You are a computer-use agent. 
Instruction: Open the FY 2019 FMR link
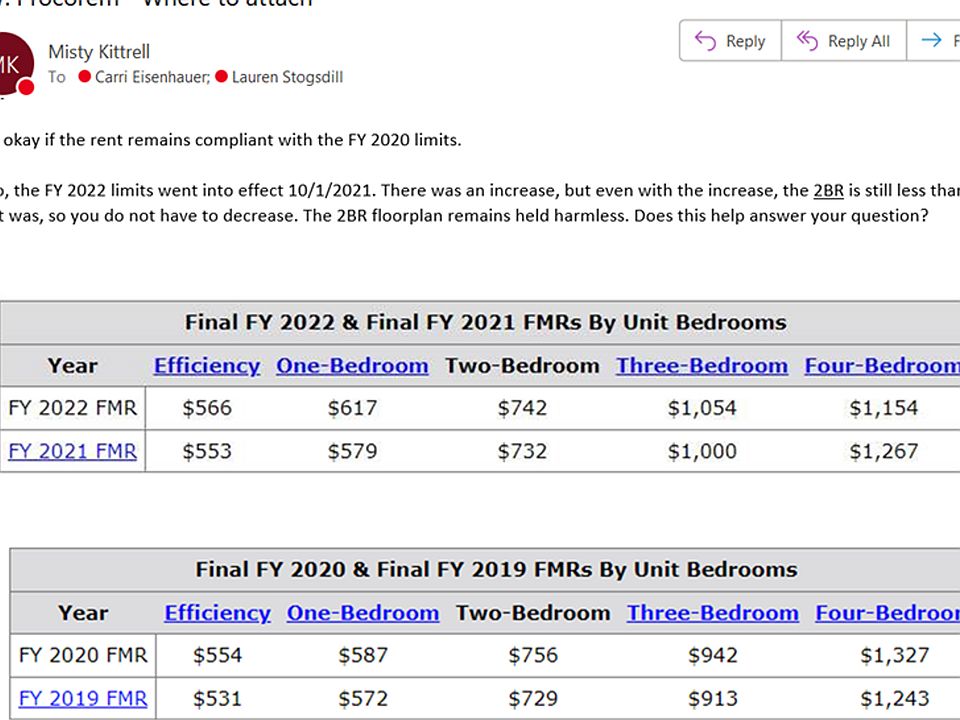point(83,699)
